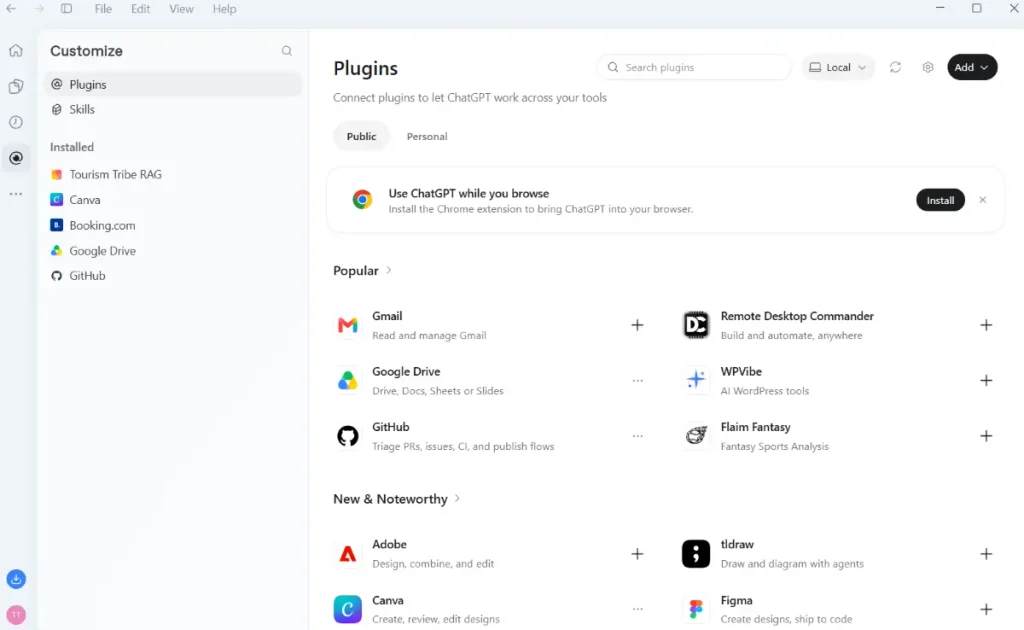
Task: Open the Help menu
Action: coord(224,9)
